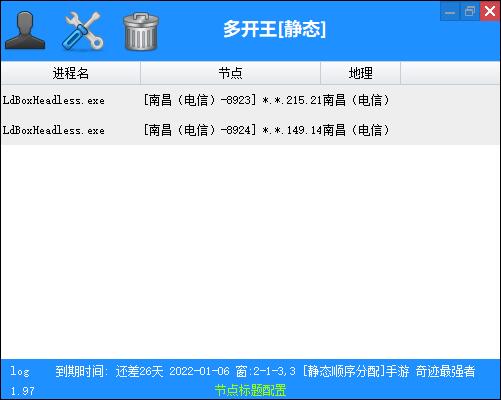
Task: Click the 地理 column header
Action: coord(360,73)
